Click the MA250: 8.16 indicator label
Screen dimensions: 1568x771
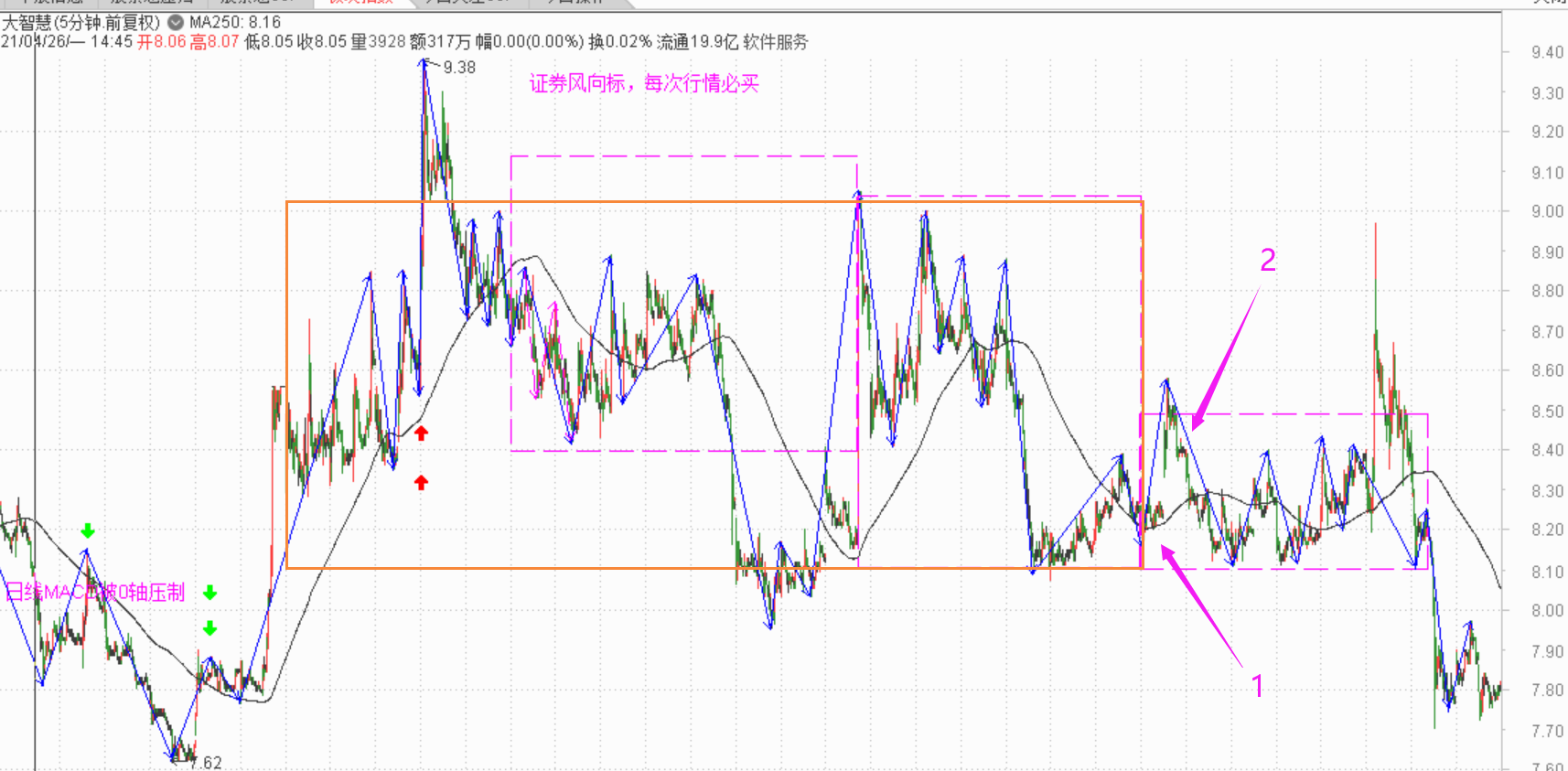pos(235,22)
